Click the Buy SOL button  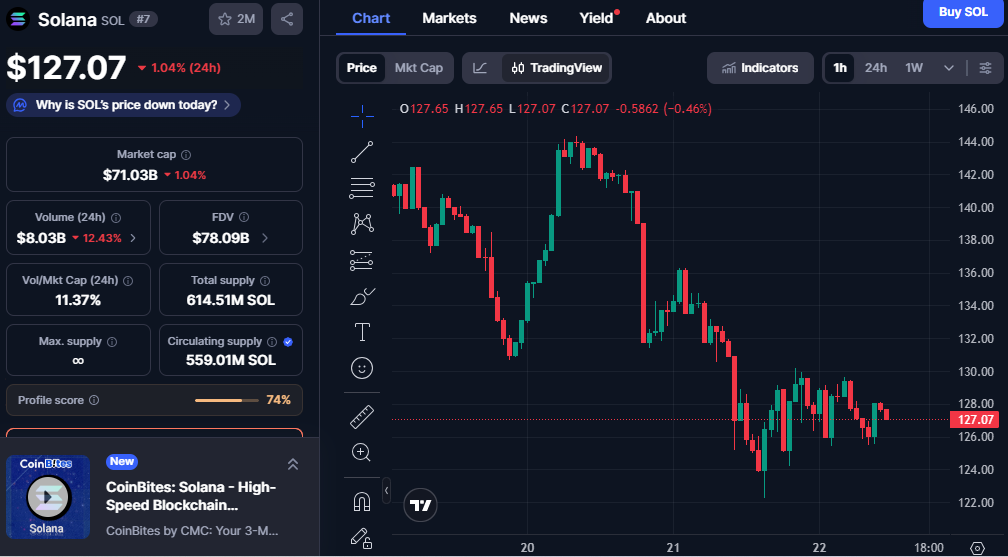pos(963,12)
